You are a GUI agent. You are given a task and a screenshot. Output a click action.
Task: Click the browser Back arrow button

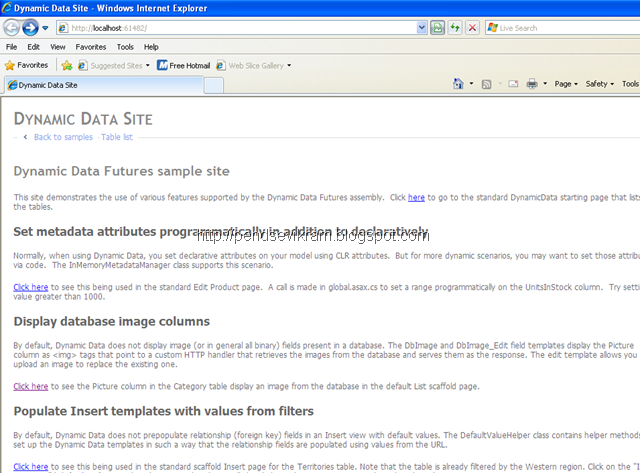coord(11,28)
